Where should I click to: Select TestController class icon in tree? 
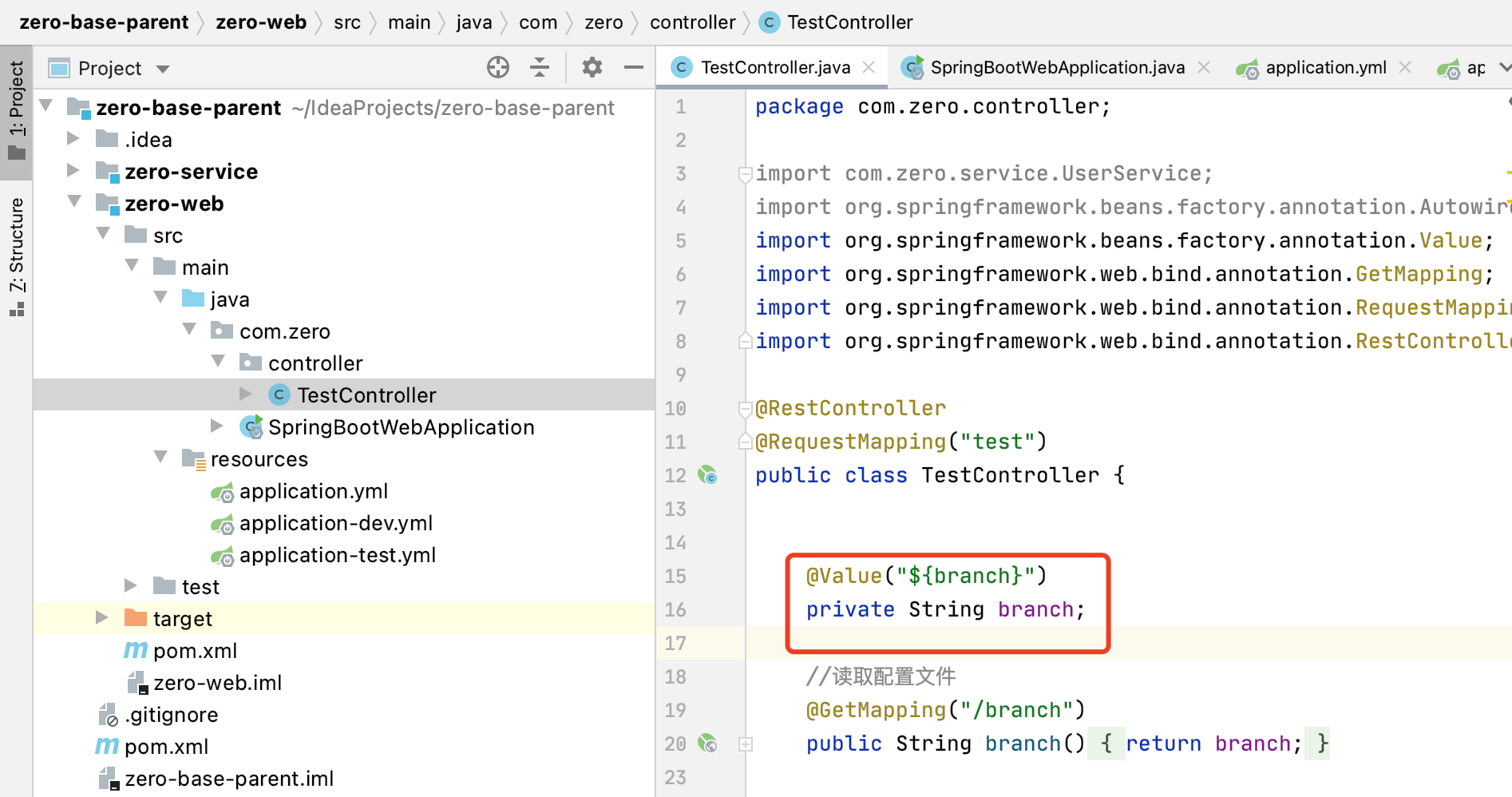click(x=279, y=395)
